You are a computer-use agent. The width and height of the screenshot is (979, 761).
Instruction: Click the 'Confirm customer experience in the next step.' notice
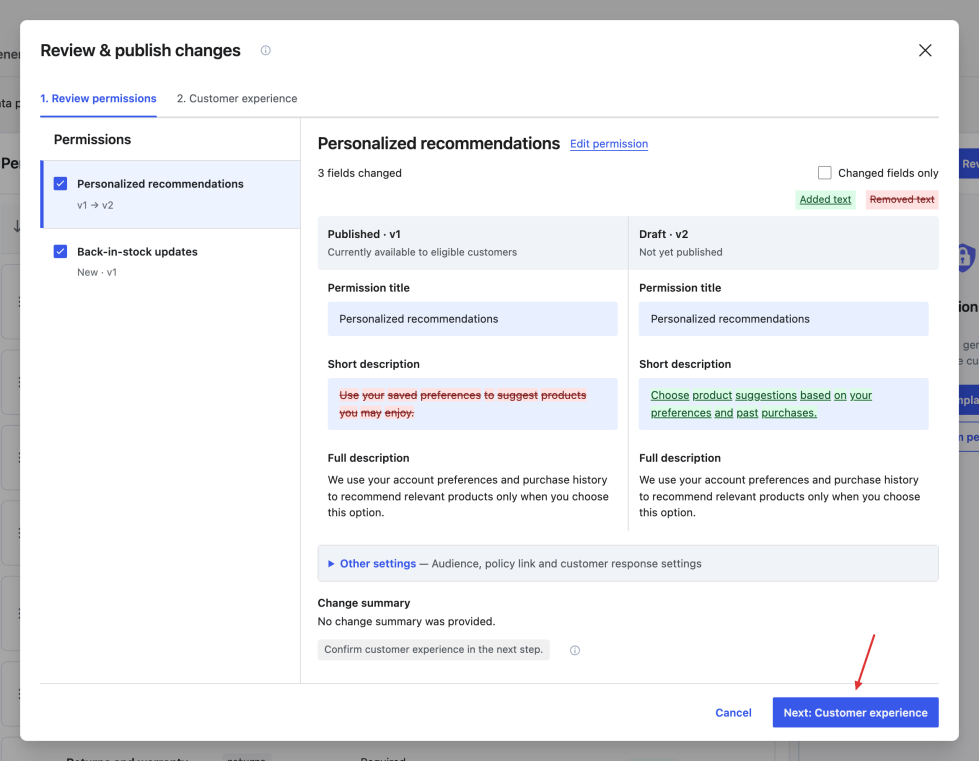433,650
